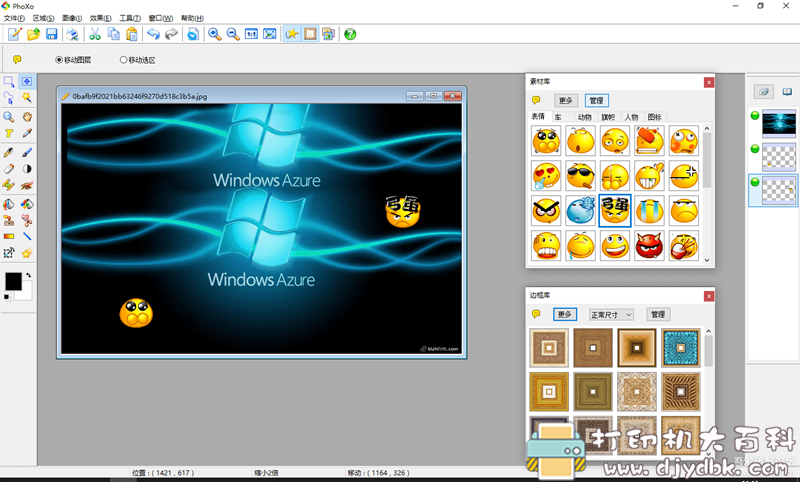Select the Red Eye removal tool

pos(27,185)
